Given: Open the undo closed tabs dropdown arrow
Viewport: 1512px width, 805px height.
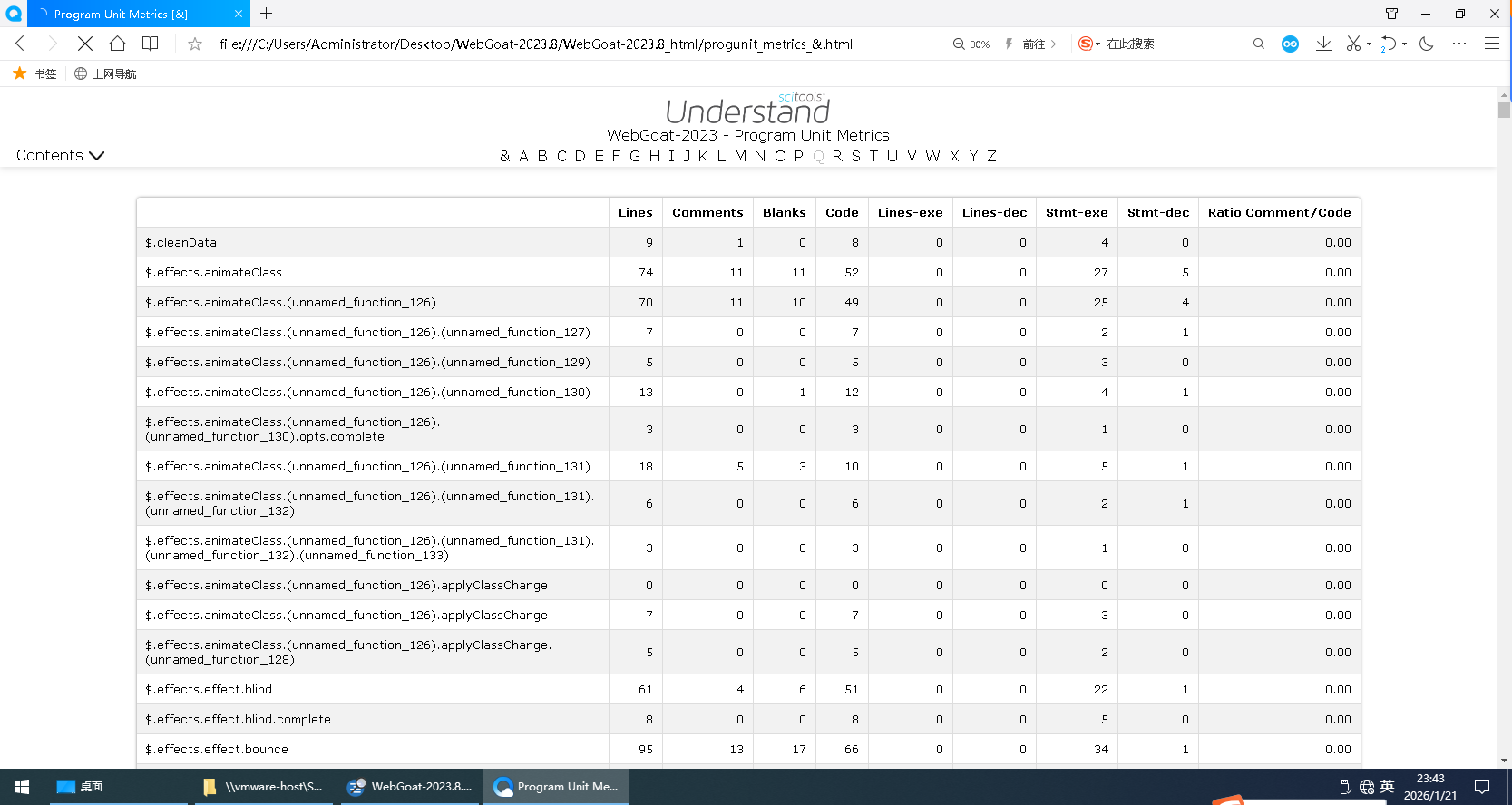Looking at the screenshot, I should click(1405, 44).
